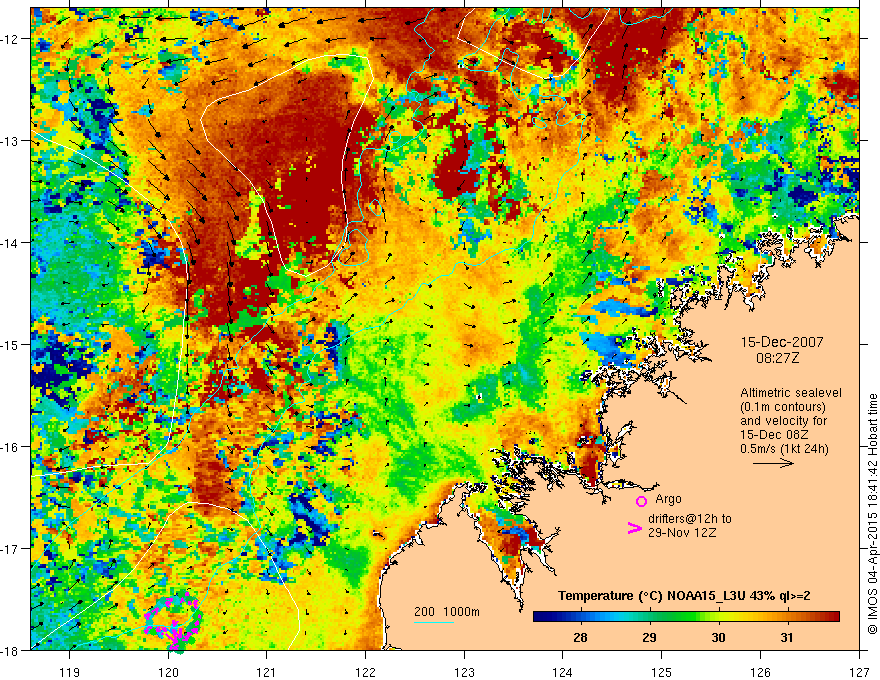Click the latitude axis label -13
The image size is (880, 680).
(x=10, y=141)
